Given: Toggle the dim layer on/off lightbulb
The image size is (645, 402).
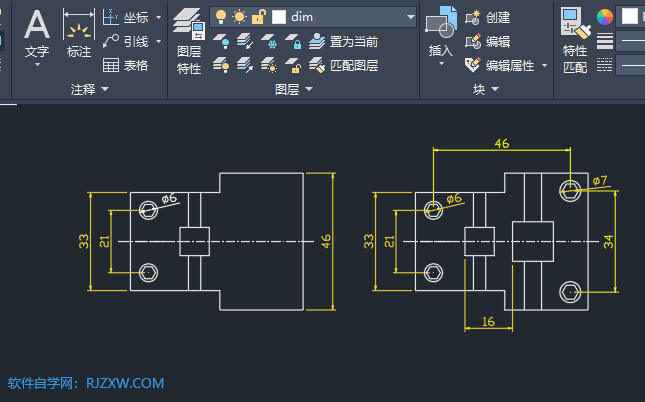Looking at the screenshot, I should (x=221, y=17).
